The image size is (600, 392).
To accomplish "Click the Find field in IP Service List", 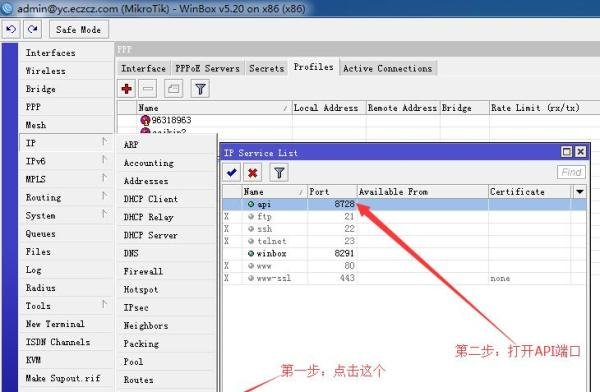I will point(571,172).
